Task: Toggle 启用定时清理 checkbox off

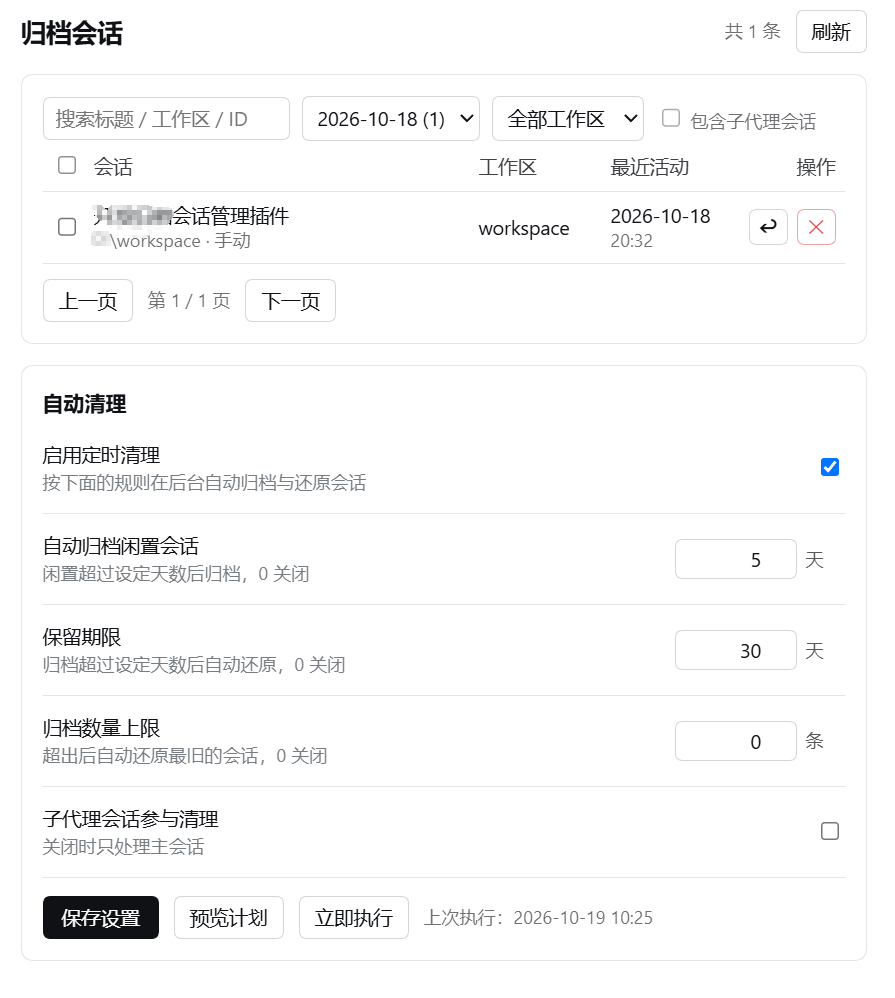Action: point(829,467)
